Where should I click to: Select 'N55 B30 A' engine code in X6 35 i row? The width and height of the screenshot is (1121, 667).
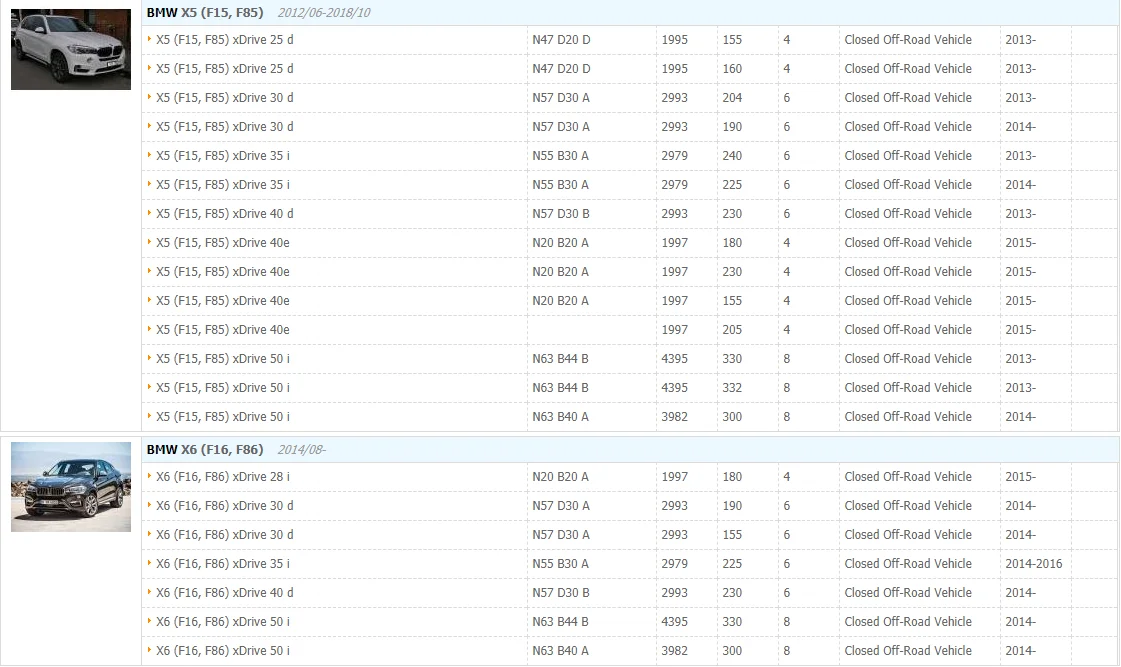point(560,563)
